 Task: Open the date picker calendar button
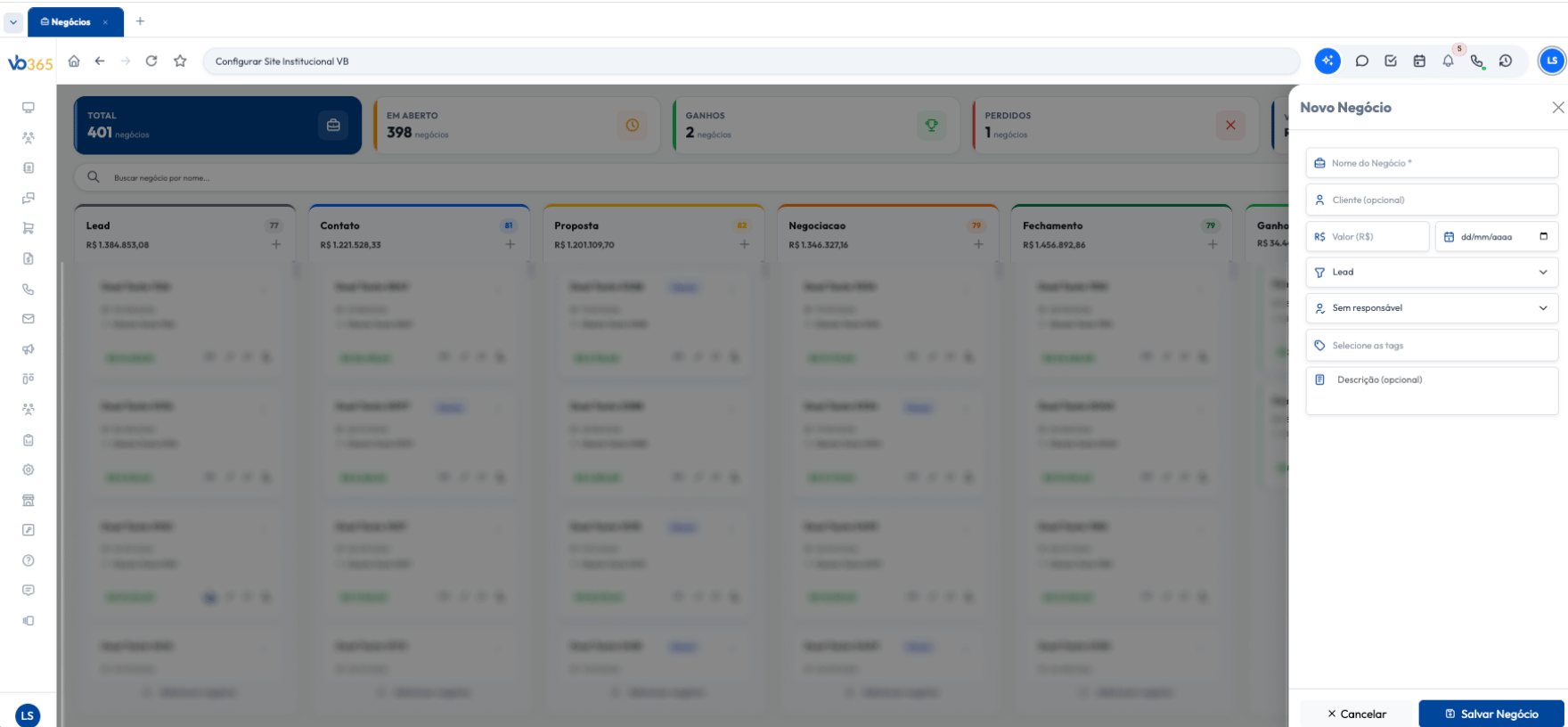1543,236
